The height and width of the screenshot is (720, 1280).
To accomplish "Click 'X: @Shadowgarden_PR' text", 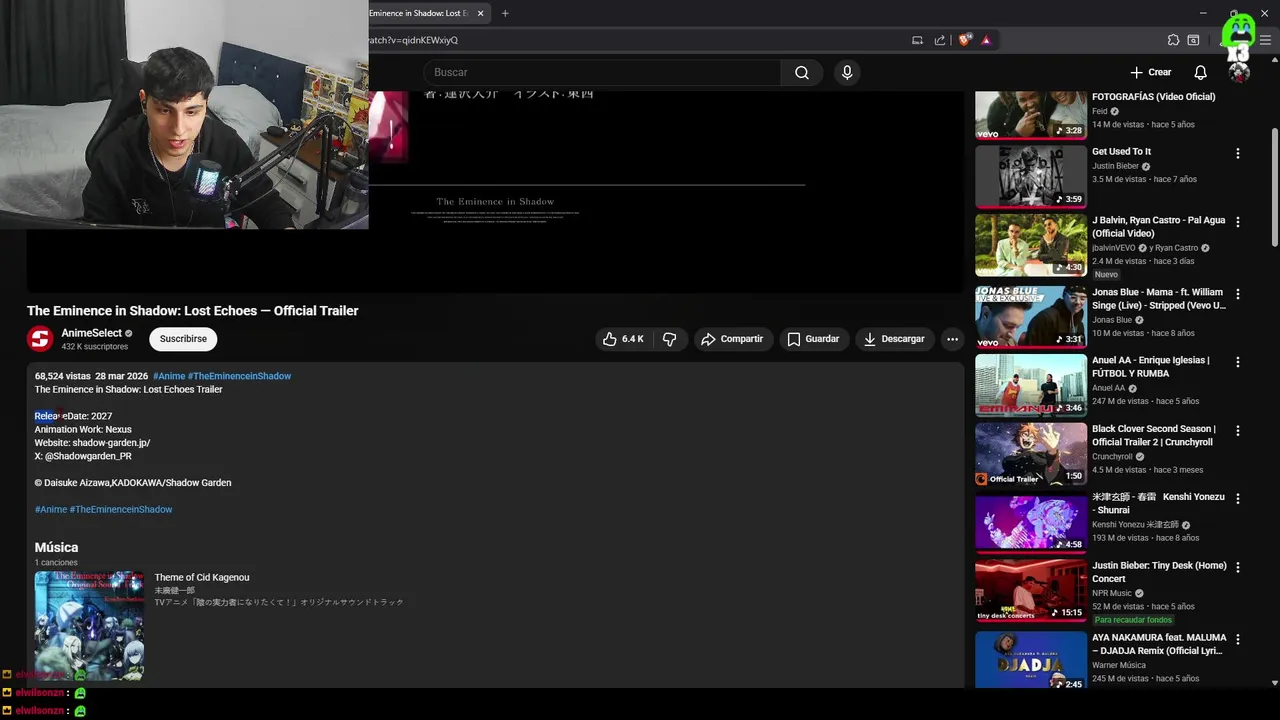I will point(83,456).
